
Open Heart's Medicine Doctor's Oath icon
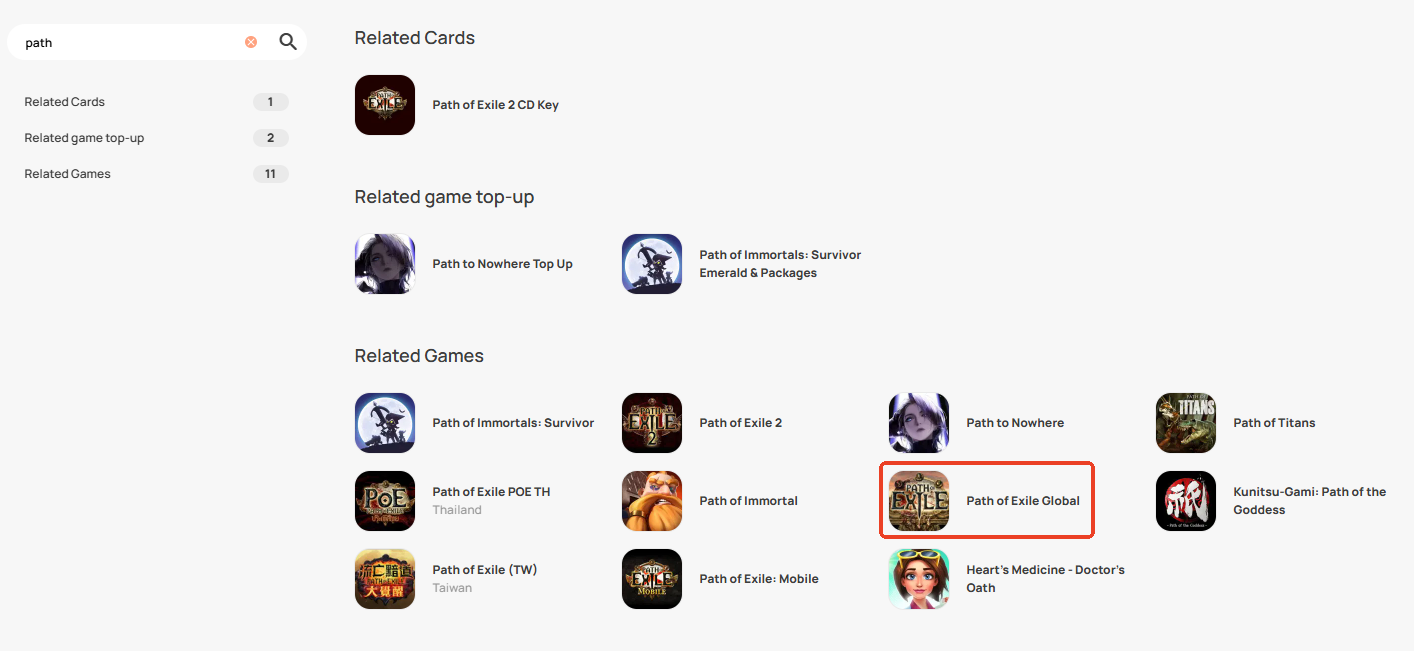point(919,579)
